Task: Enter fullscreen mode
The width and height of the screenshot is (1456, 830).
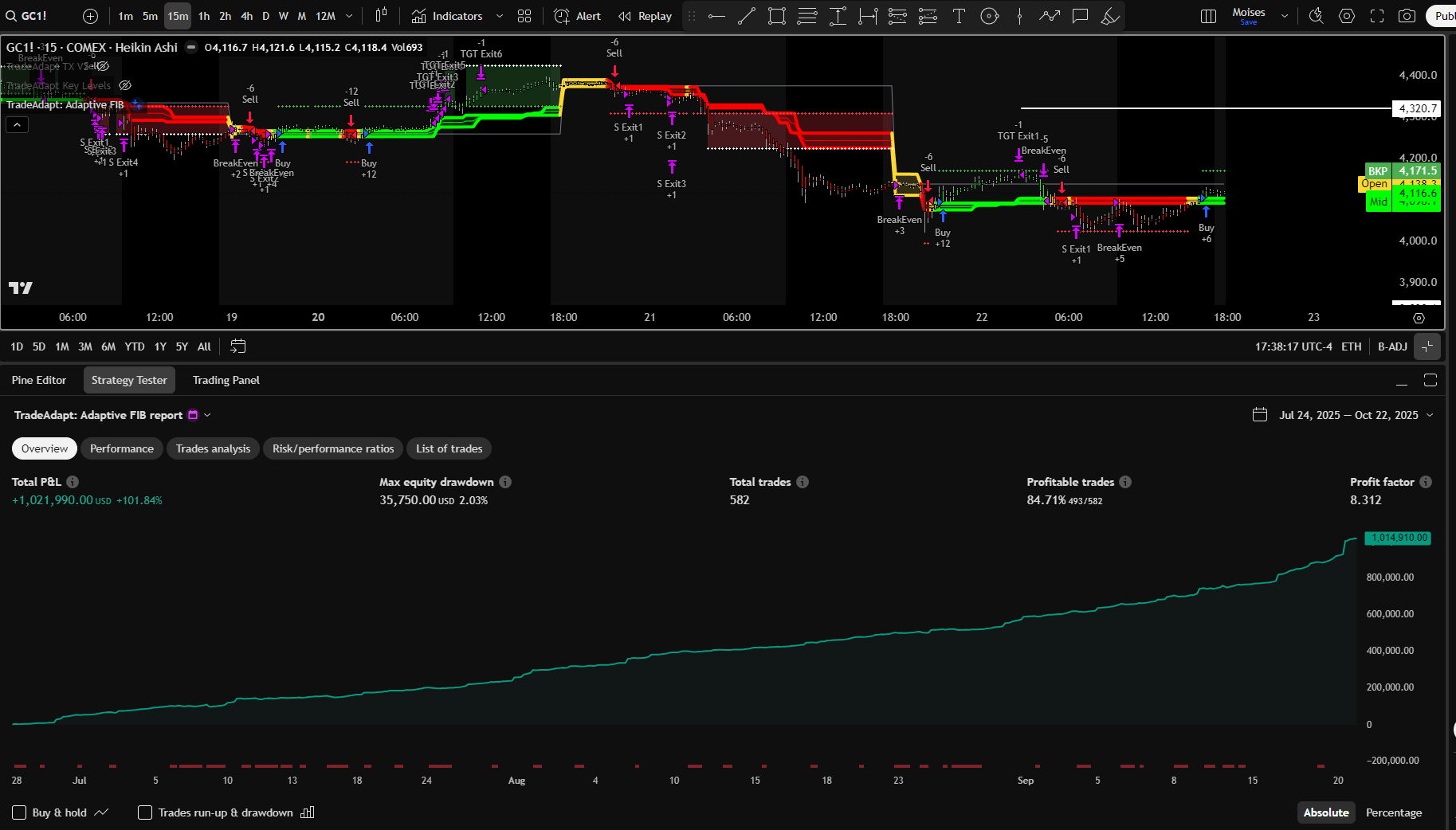Action: click(1377, 16)
